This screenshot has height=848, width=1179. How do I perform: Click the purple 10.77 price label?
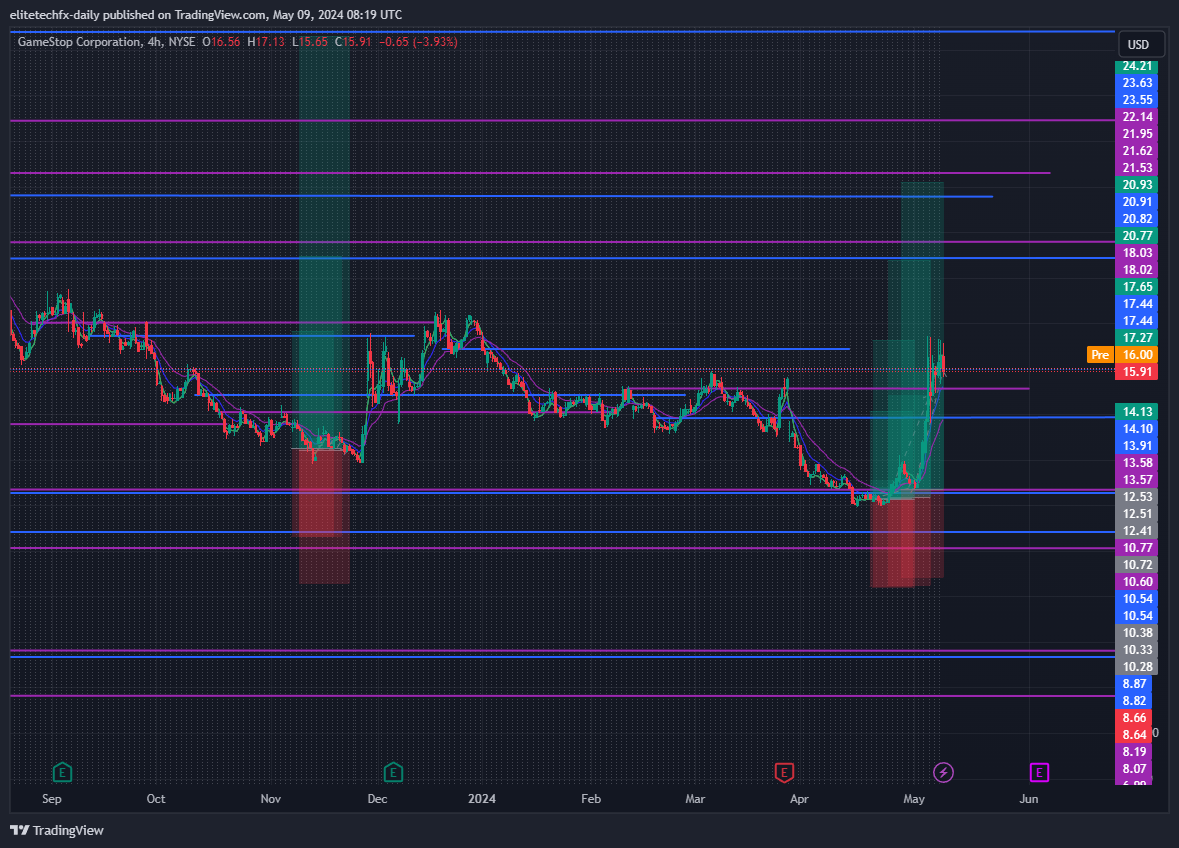click(x=1137, y=547)
